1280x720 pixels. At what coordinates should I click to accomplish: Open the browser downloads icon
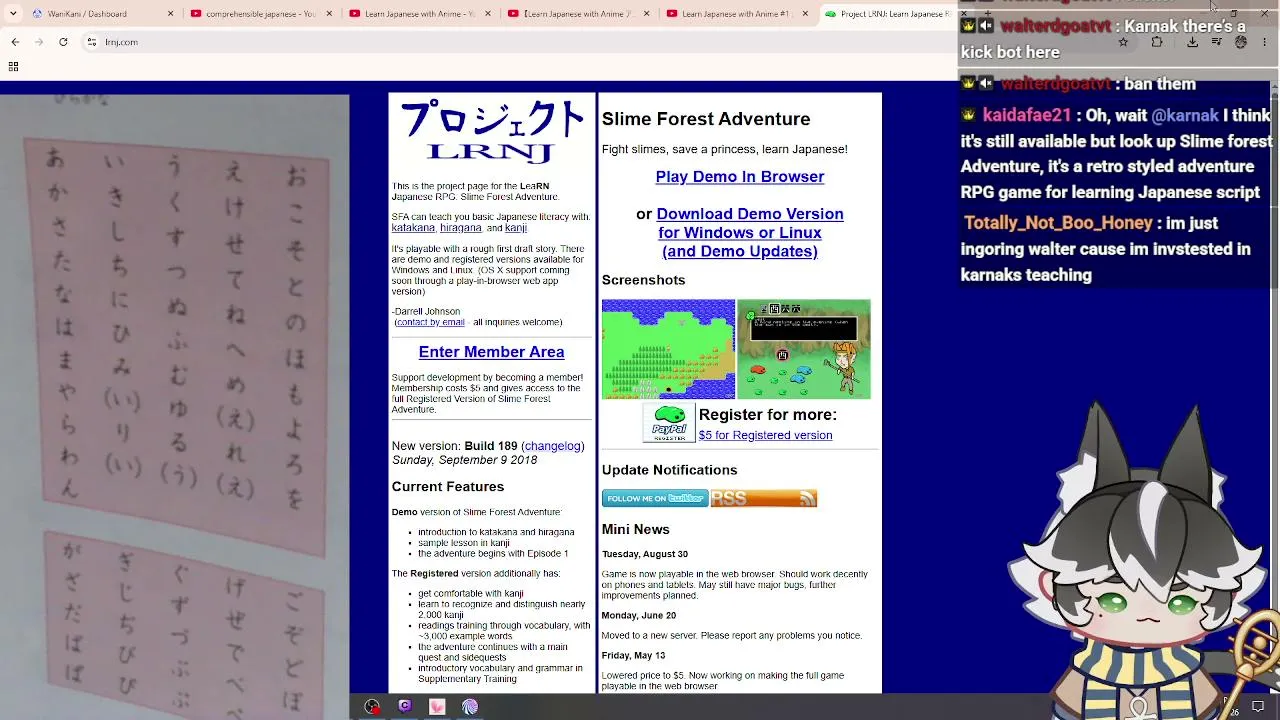point(1192,42)
